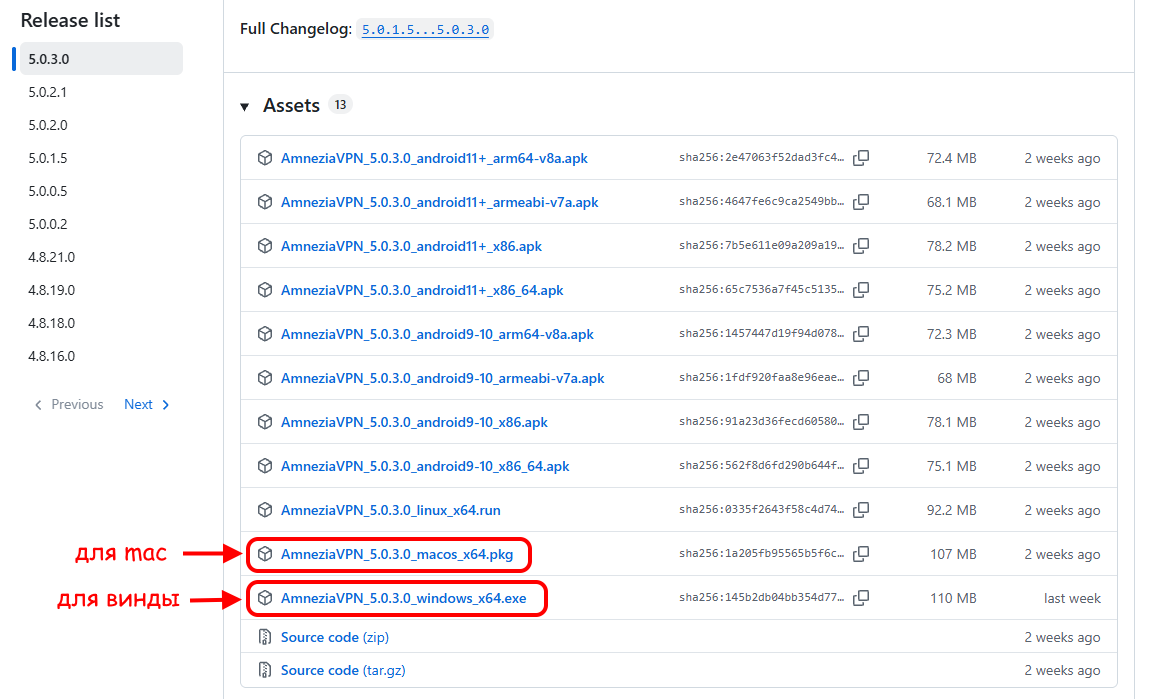Copy sha256 hash for linux_x64.run
Image resolution: width=1169 pixels, height=699 pixels.
[x=861, y=510]
